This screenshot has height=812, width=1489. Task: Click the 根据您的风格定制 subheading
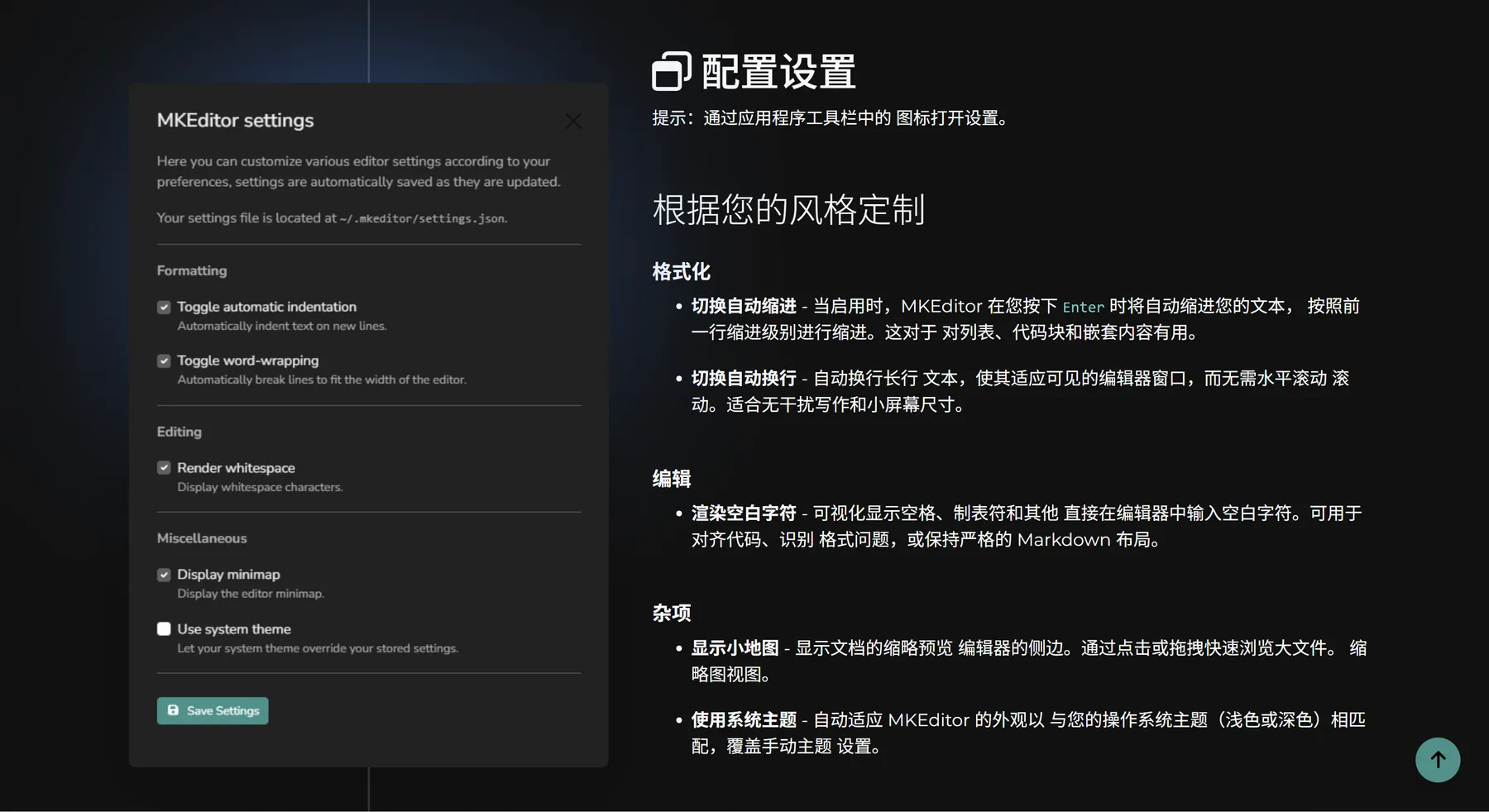[x=788, y=210]
